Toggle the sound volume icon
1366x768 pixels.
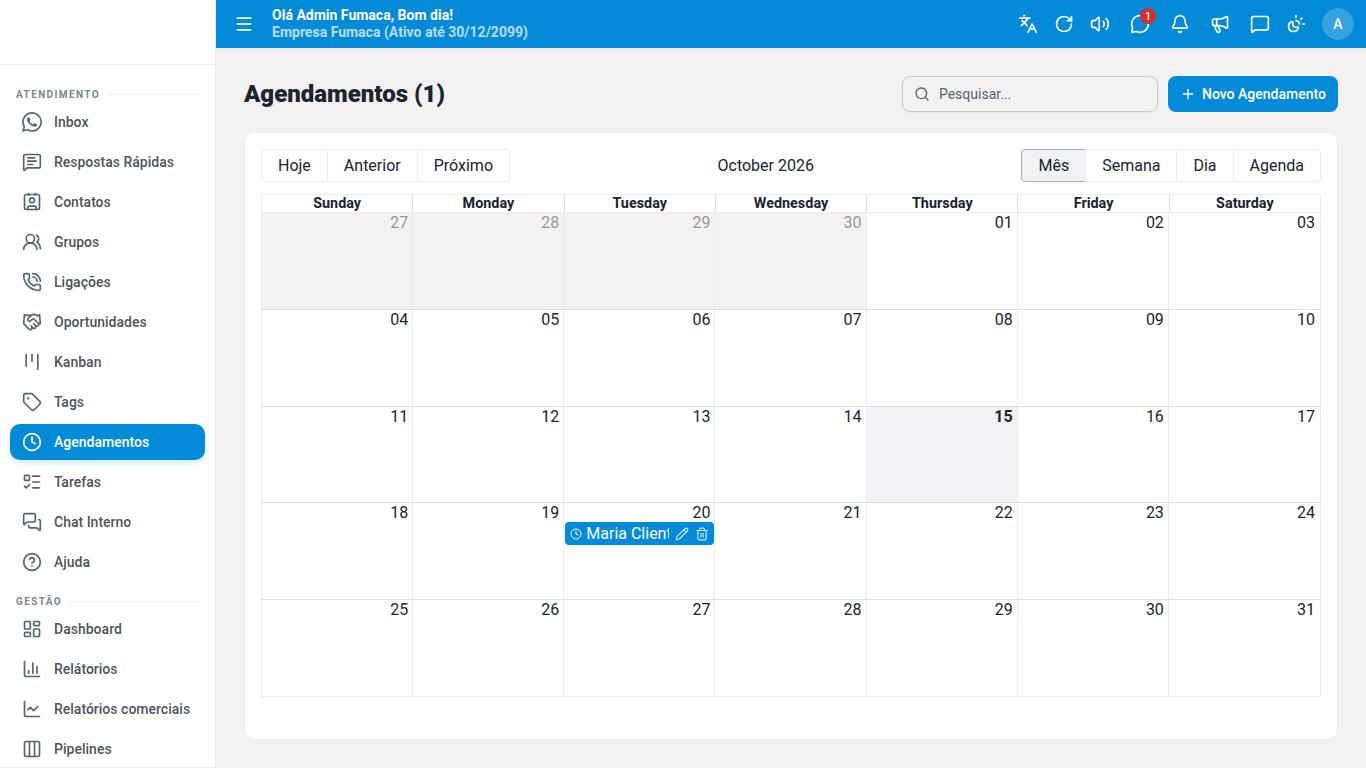[1100, 24]
